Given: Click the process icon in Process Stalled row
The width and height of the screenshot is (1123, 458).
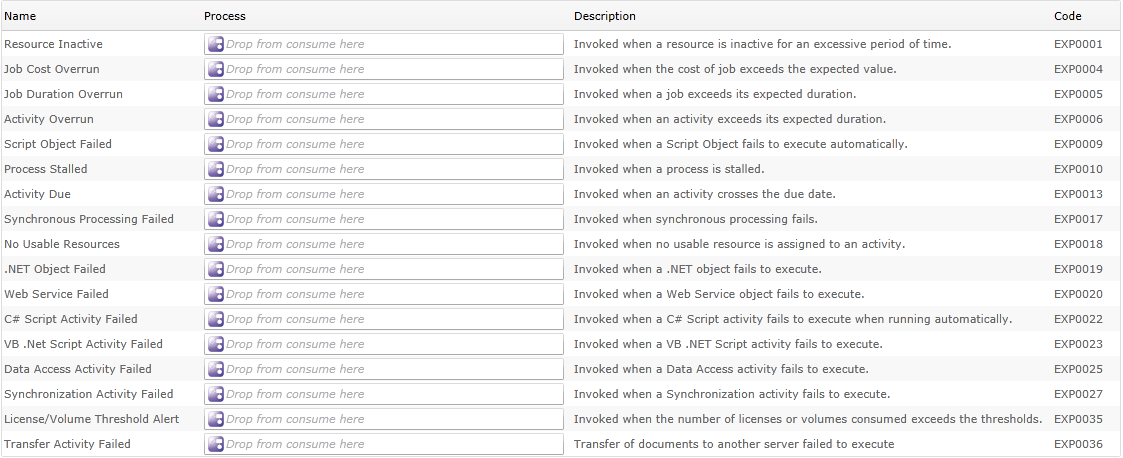Looking at the screenshot, I should tap(215, 169).
